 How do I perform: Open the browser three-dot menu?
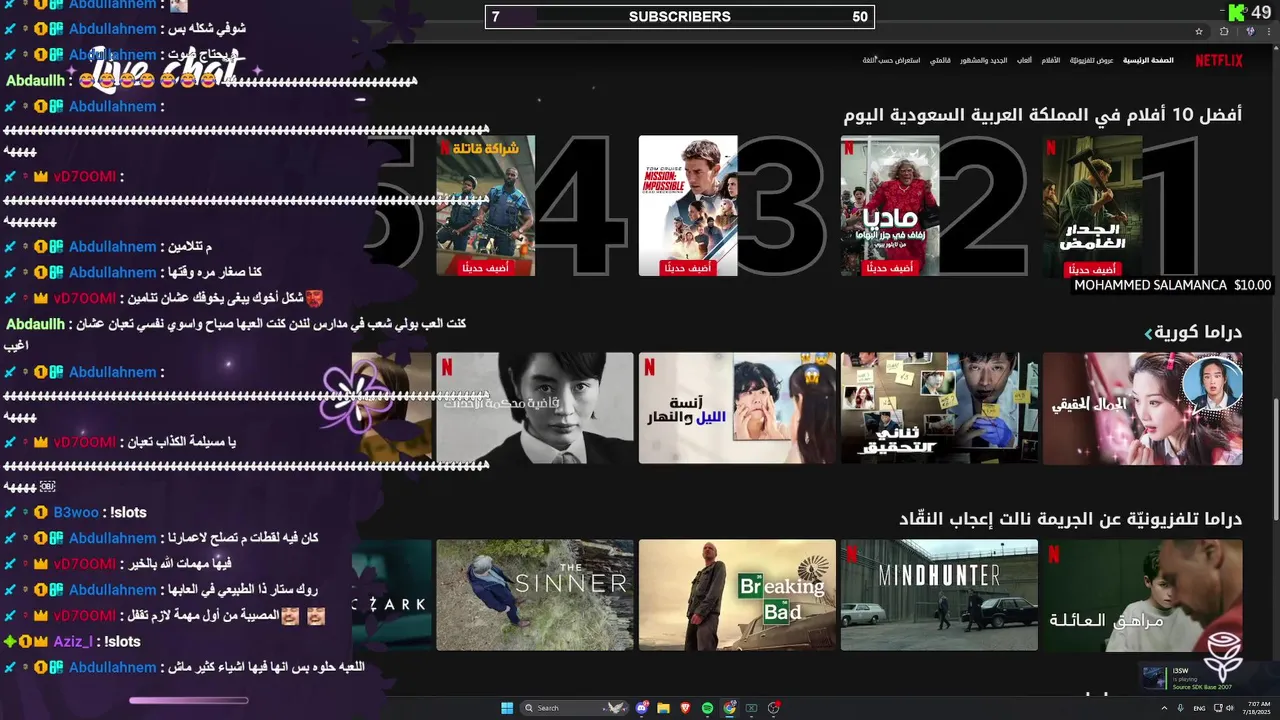(x=1269, y=32)
